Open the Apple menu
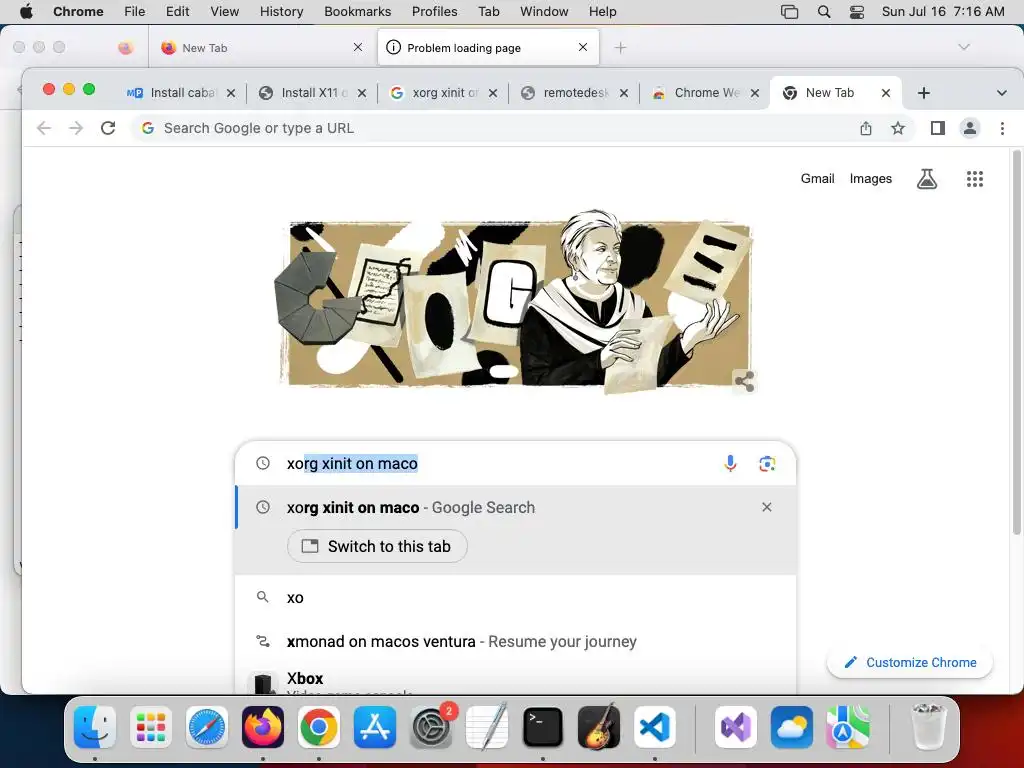This screenshot has height=768, width=1024. [26, 12]
